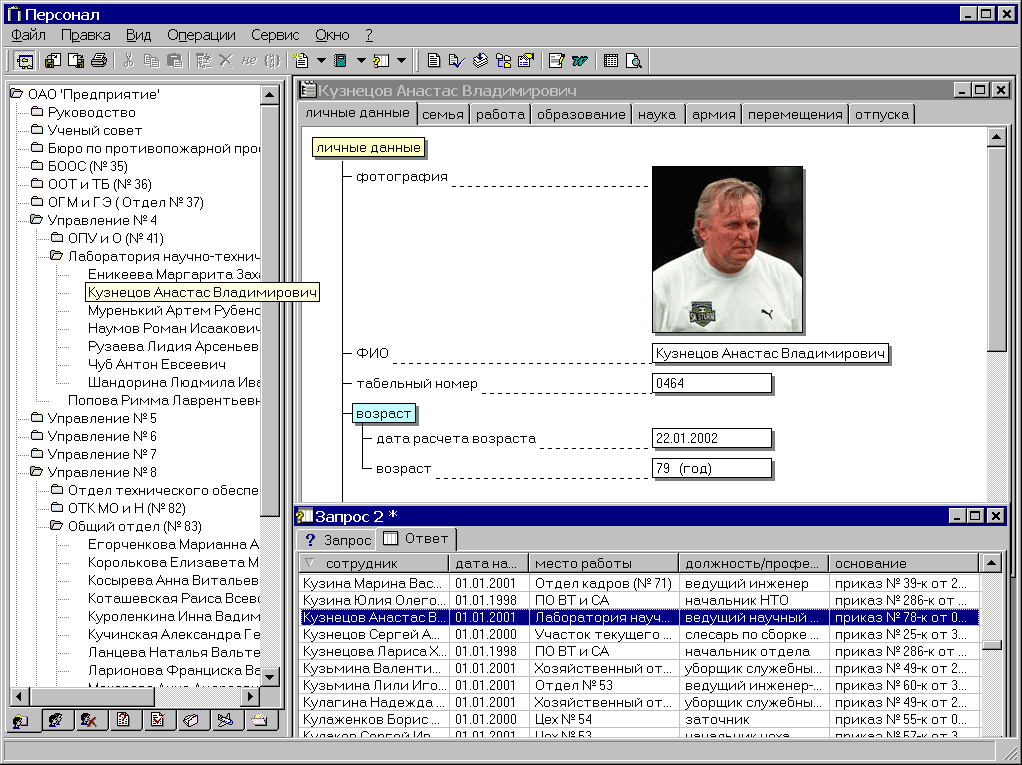
Task: Open the dropdown arrow beside the book icon
Action: (x=361, y=60)
